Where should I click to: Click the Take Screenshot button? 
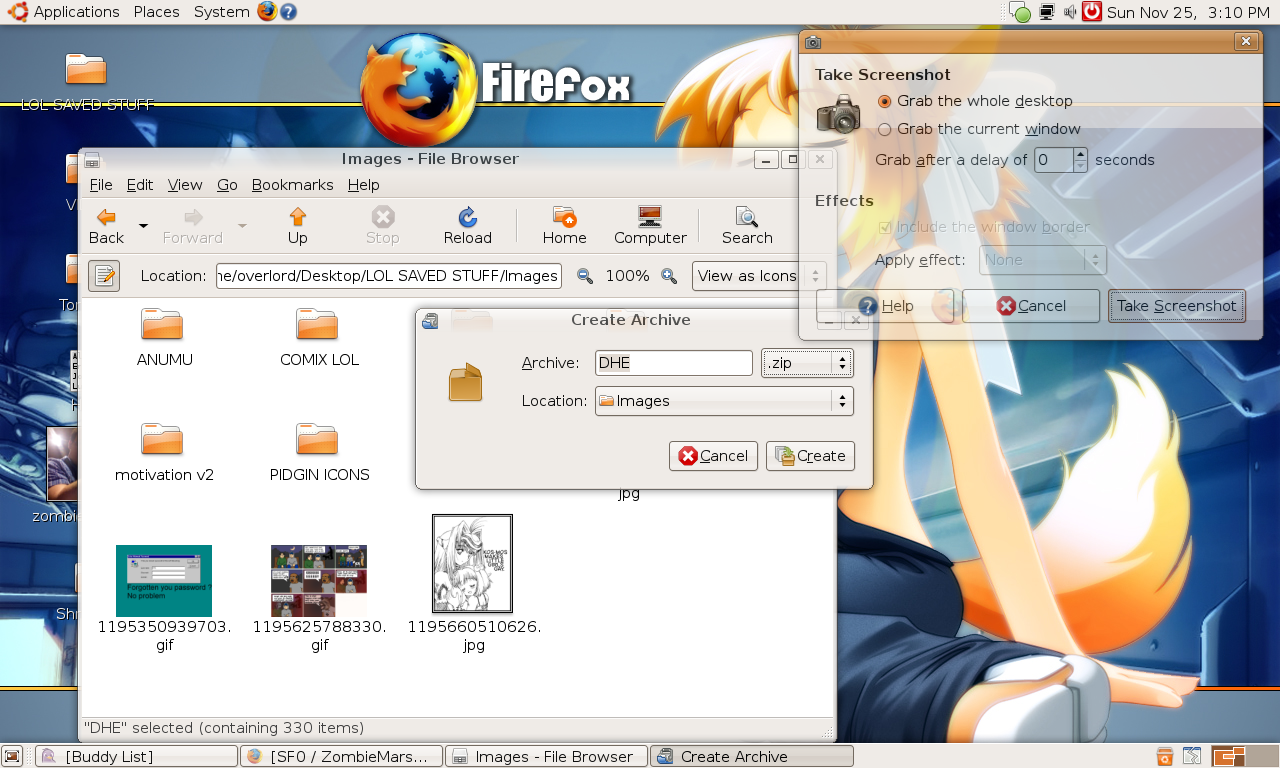[1176, 306]
